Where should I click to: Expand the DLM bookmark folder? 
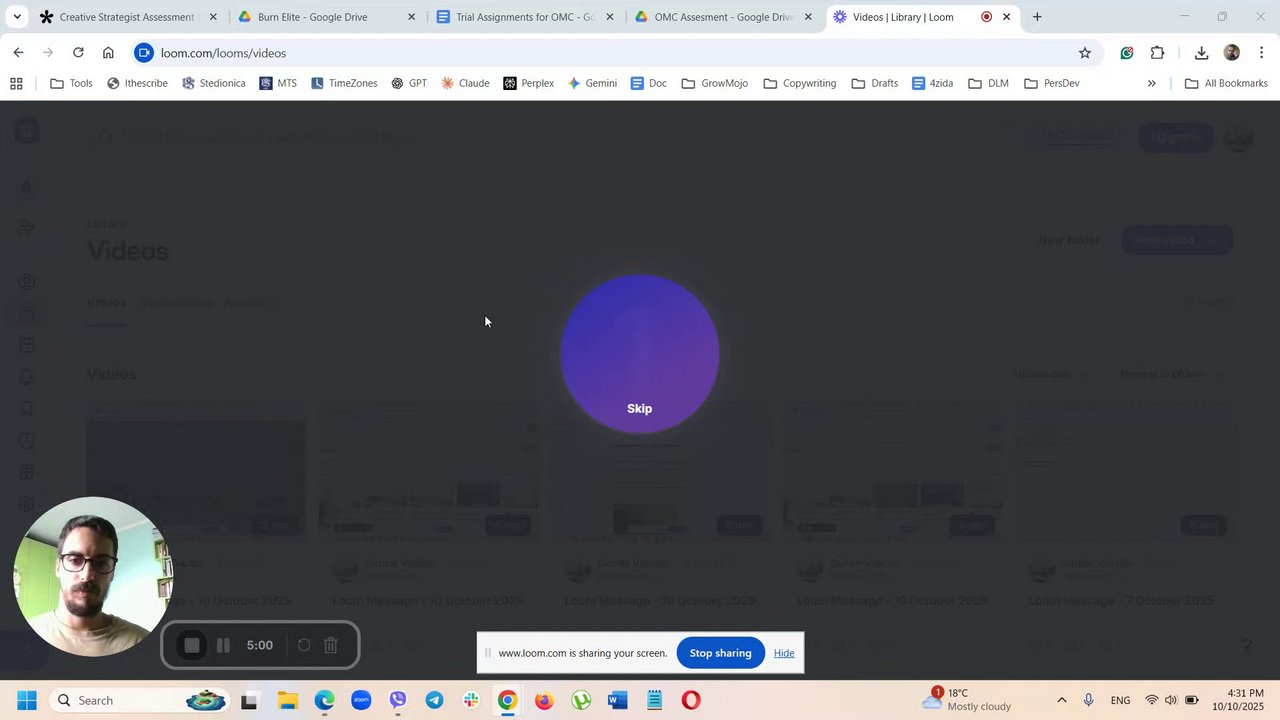[x=988, y=83]
